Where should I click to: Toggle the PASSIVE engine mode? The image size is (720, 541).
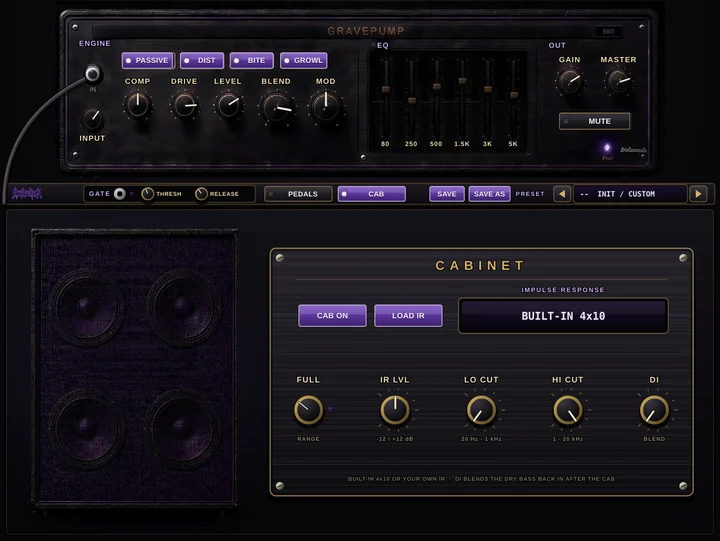tap(147, 60)
